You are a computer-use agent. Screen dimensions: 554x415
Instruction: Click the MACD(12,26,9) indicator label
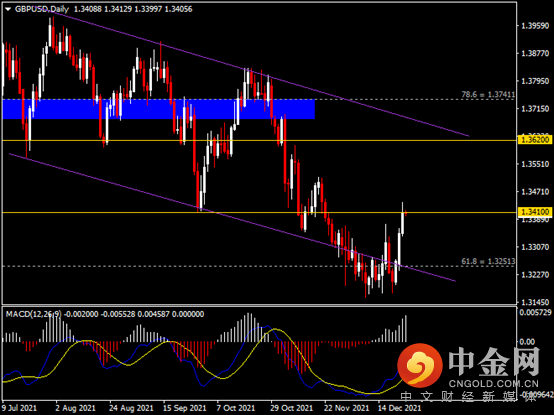click(34, 314)
